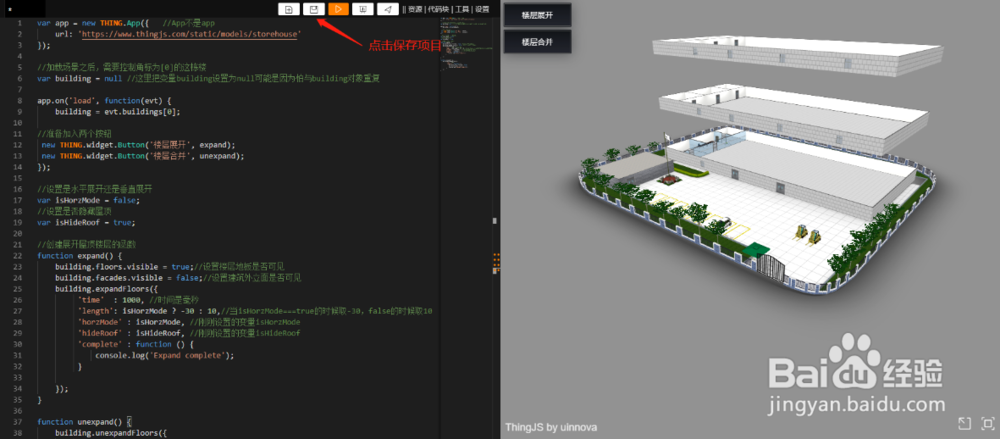Viewport: 1000px width, 439px height.
Task: Click the presentation board icon in the toolbar
Action: tap(363, 9)
